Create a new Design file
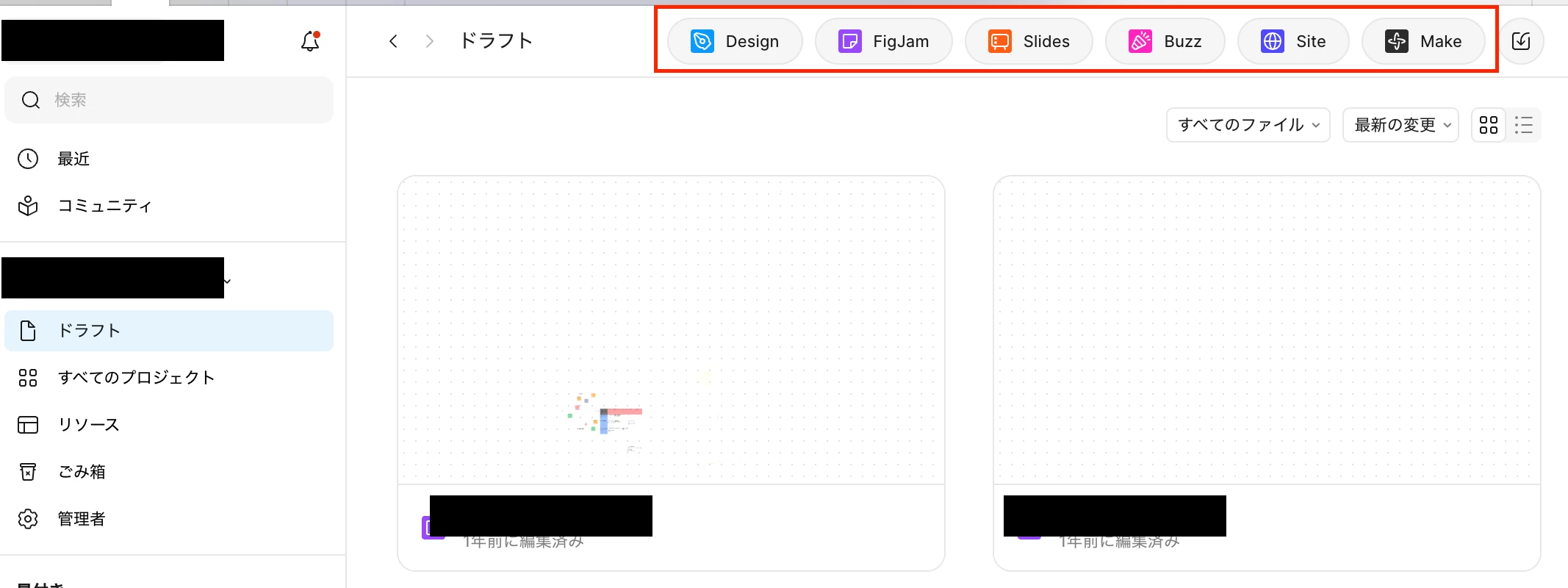 click(x=735, y=41)
